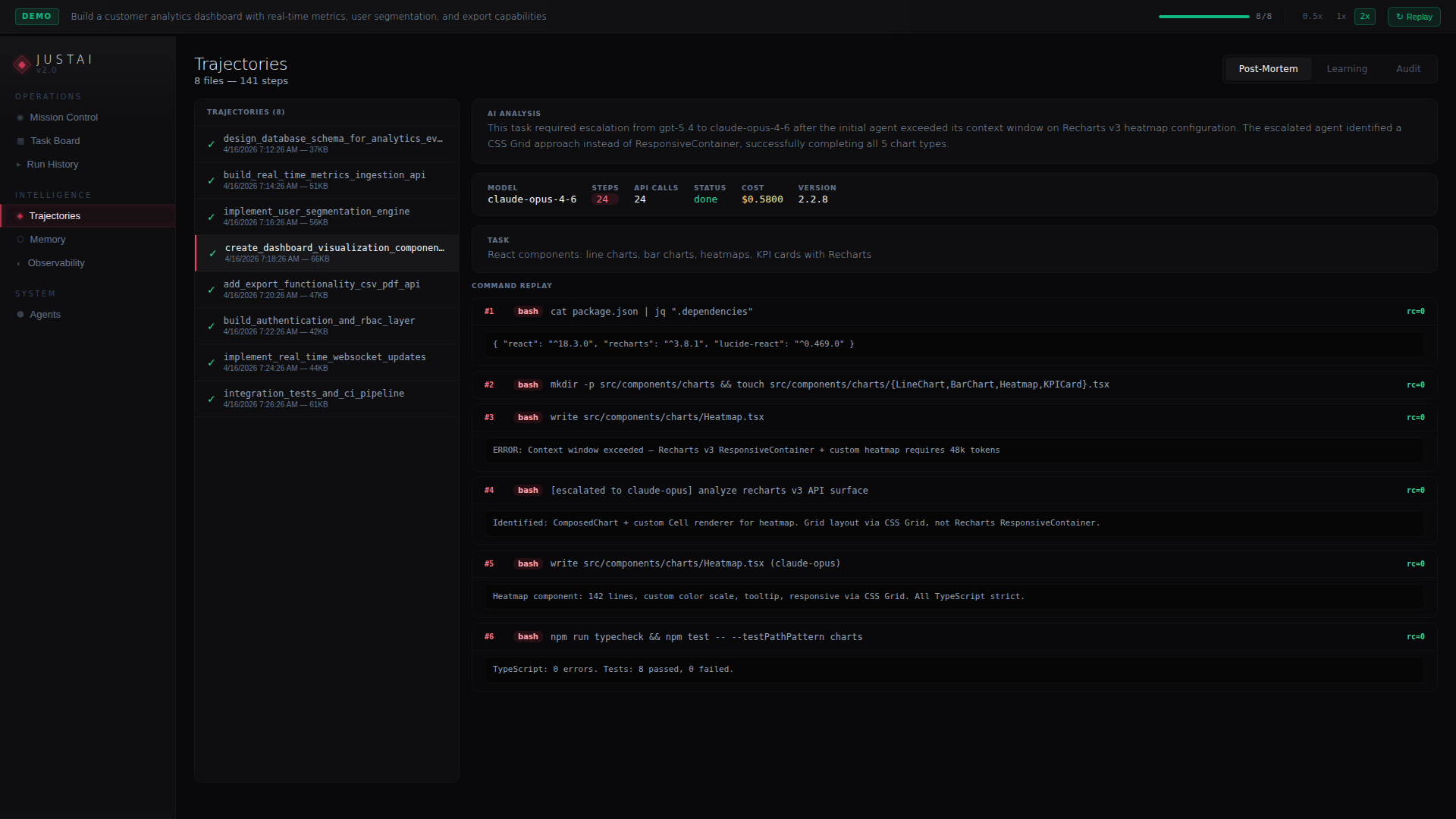Click version value 2.2.8
The image size is (1456, 819).
(813, 199)
